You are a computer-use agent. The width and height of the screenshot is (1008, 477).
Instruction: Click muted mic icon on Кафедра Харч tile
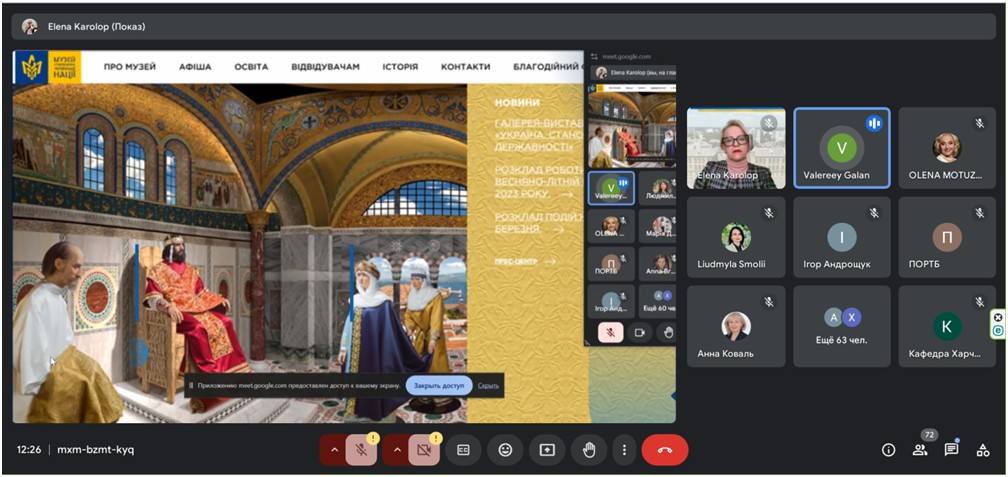(979, 302)
